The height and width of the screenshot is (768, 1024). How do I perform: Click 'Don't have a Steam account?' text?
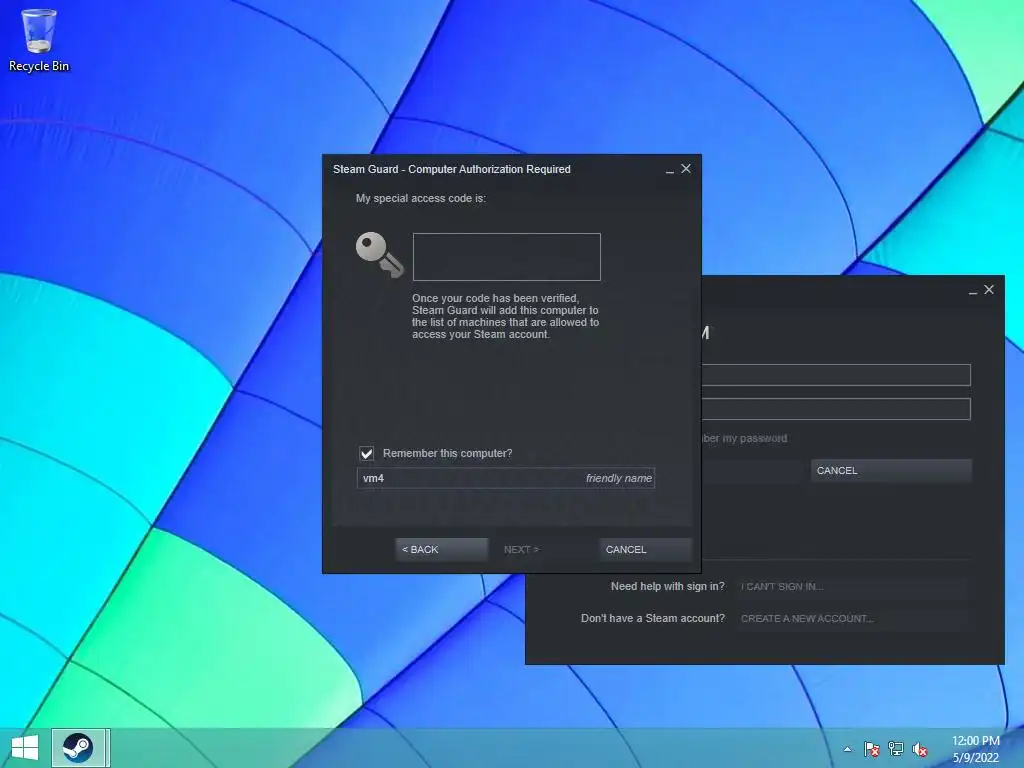click(x=652, y=618)
